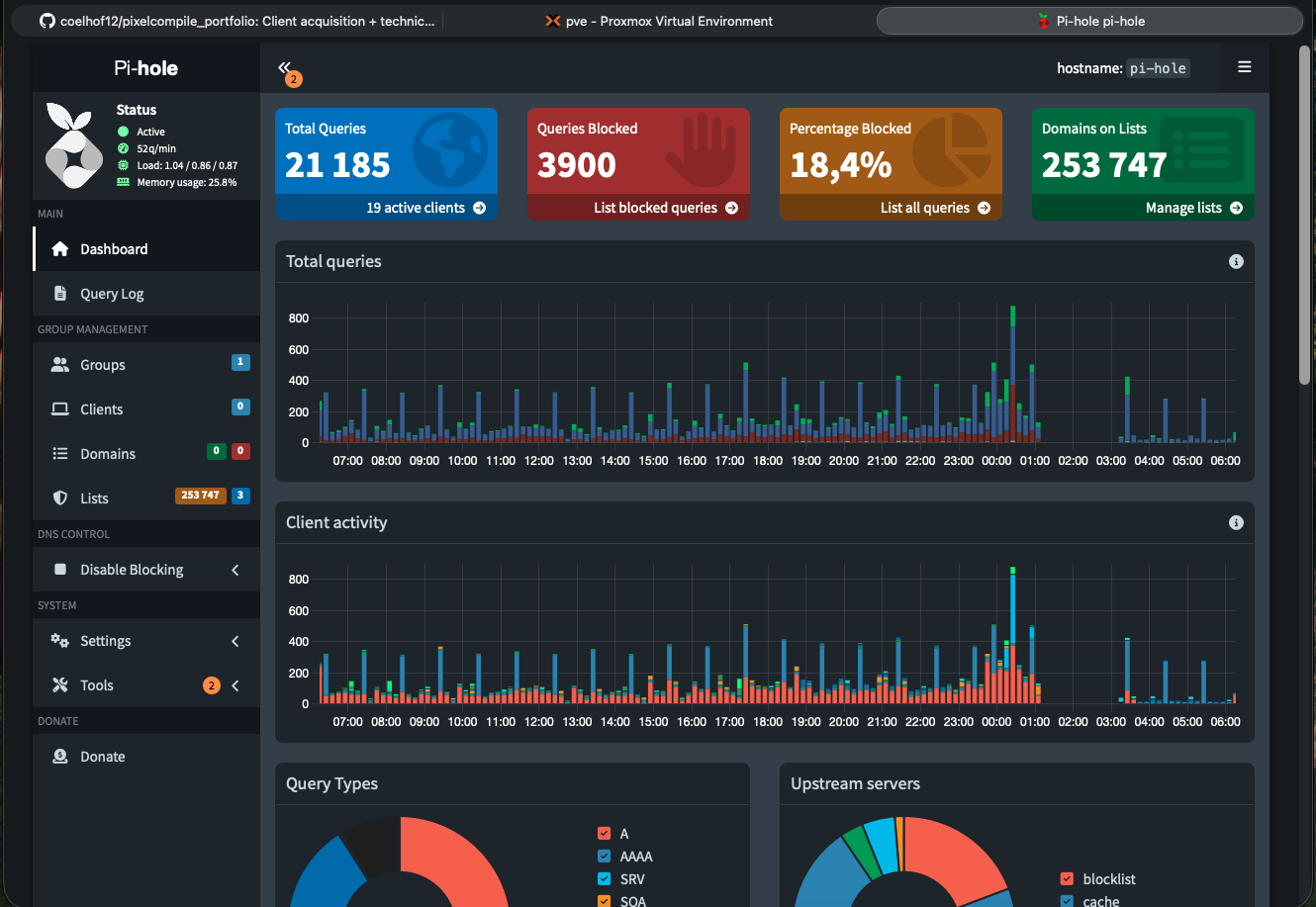Click the Load: 1.04 / 0.86 / 0.87 text

click(187, 165)
